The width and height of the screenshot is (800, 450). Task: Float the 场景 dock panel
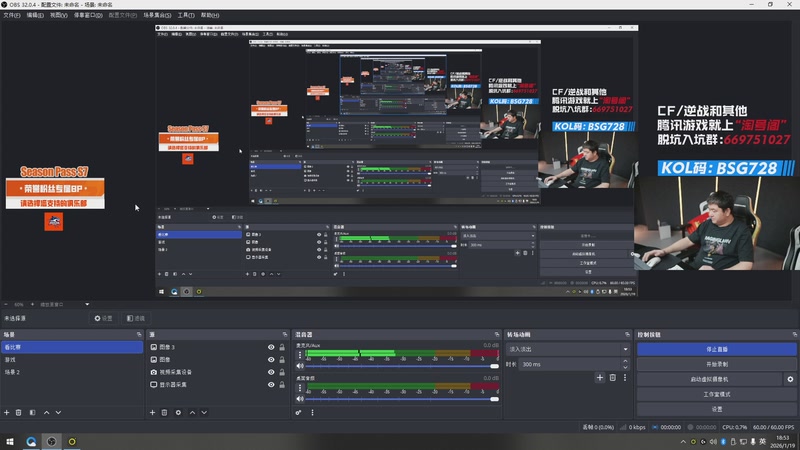point(139,335)
